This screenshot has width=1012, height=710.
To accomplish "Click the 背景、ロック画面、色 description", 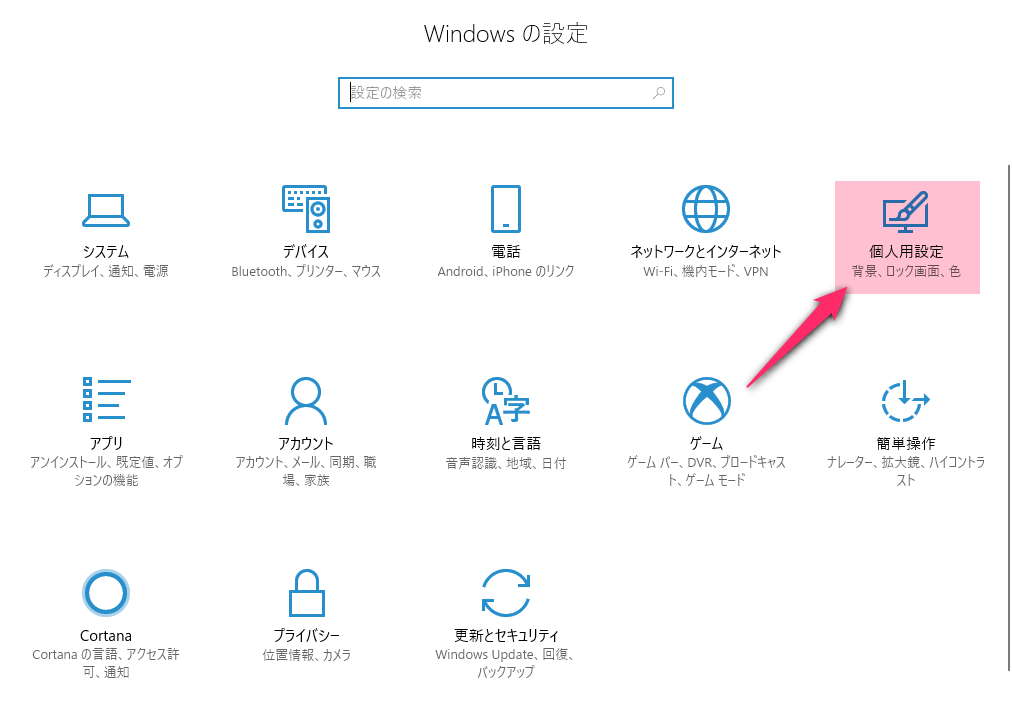I will 906,271.
